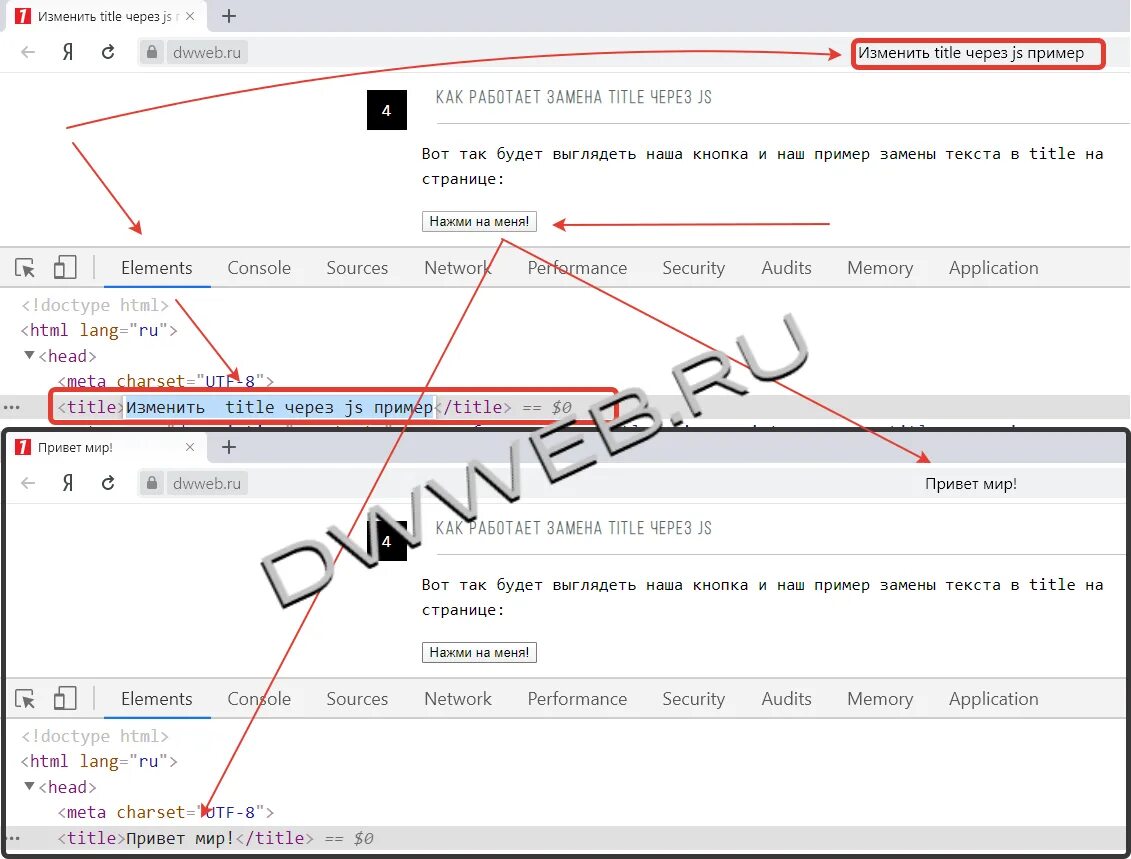This screenshot has height=859, width=1131.
Task: Toggle device toolbar in lower DevTools
Action: pyautogui.click(x=65, y=699)
